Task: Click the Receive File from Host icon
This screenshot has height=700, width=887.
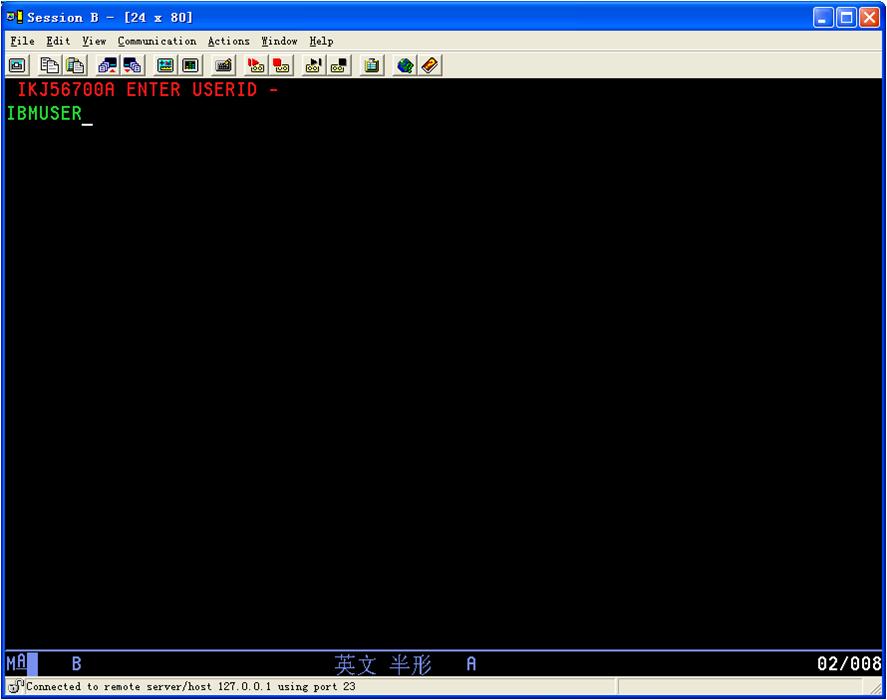Action: (132, 66)
